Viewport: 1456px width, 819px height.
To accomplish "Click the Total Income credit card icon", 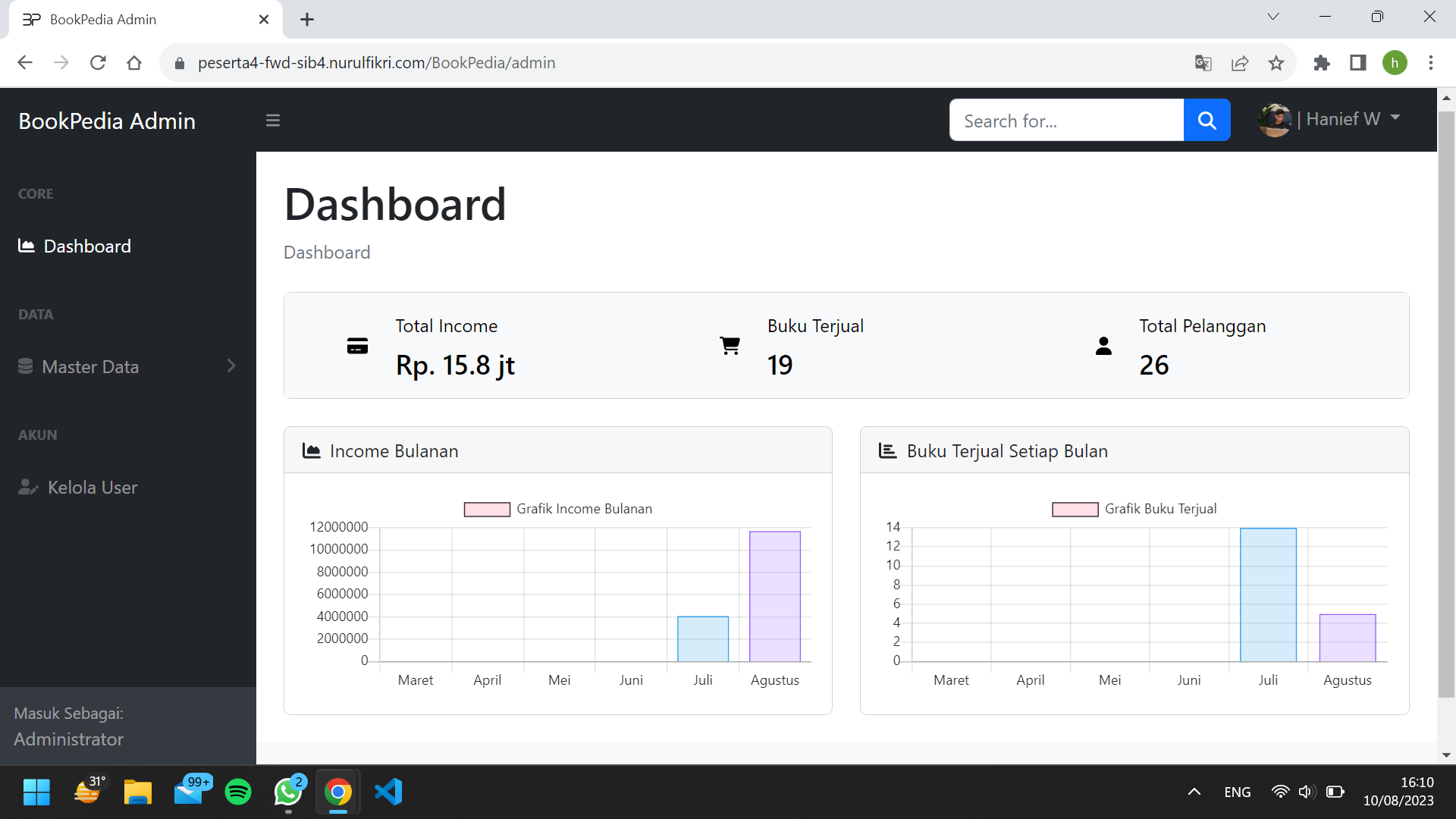I will [x=357, y=346].
